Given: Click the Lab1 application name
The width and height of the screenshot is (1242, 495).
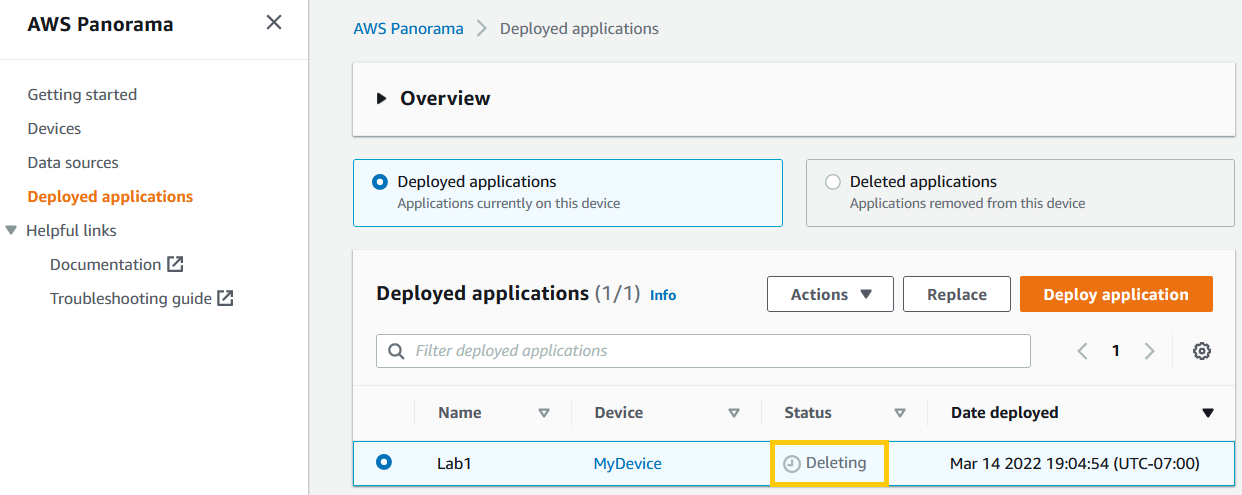Looking at the screenshot, I should point(454,463).
